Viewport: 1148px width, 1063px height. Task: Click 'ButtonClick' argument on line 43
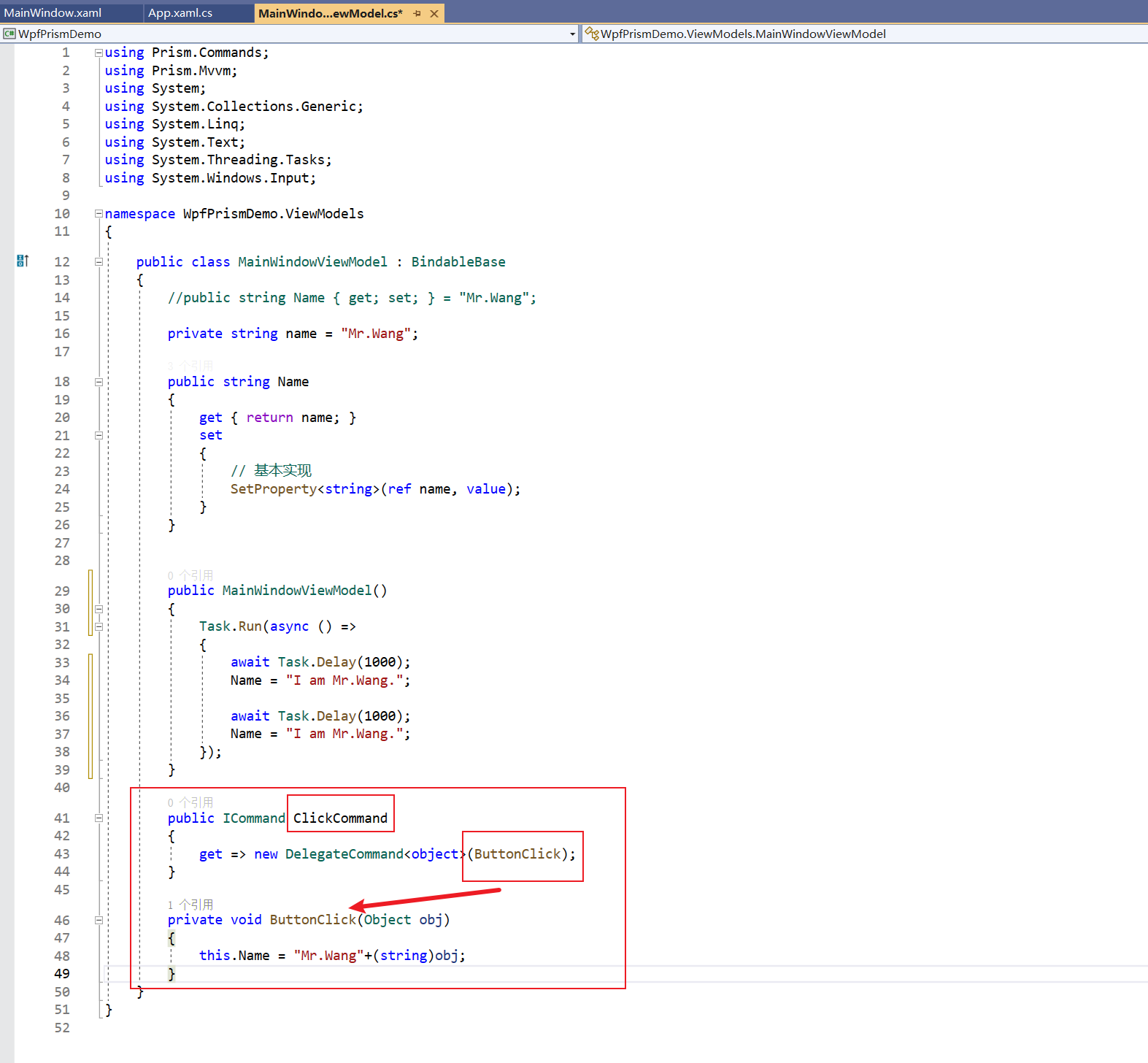click(517, 854)
